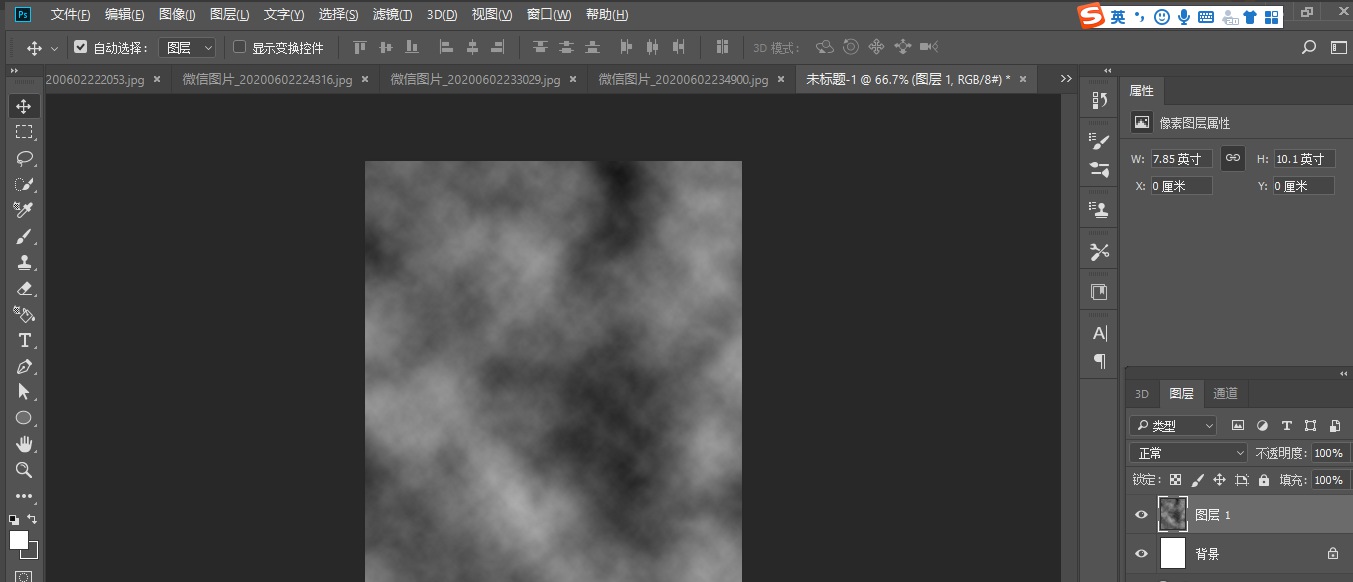Enable the 显示变换控件 checkbox
The width and height of the screenshot is (1353, 582).
[238, 46]
